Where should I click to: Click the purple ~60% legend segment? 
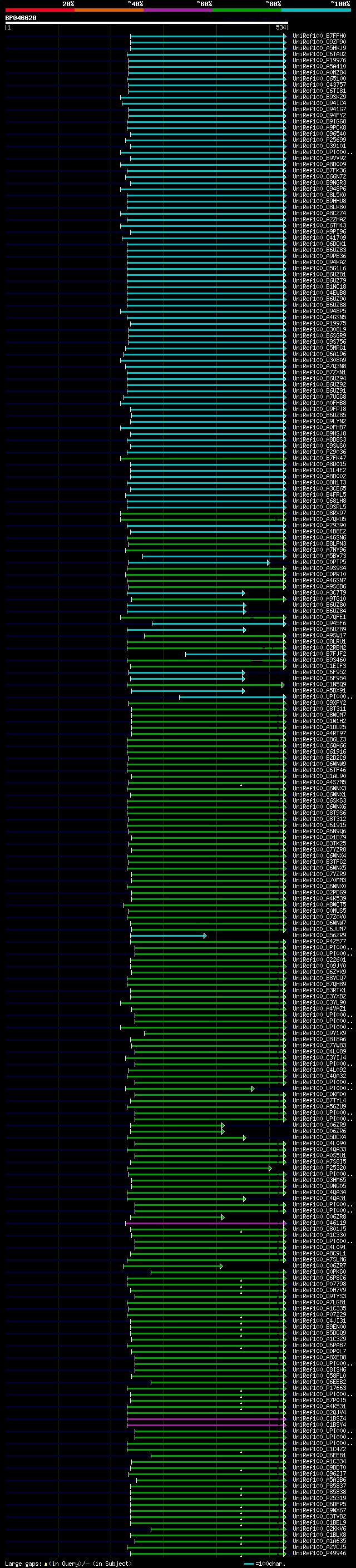click(179, 10)
